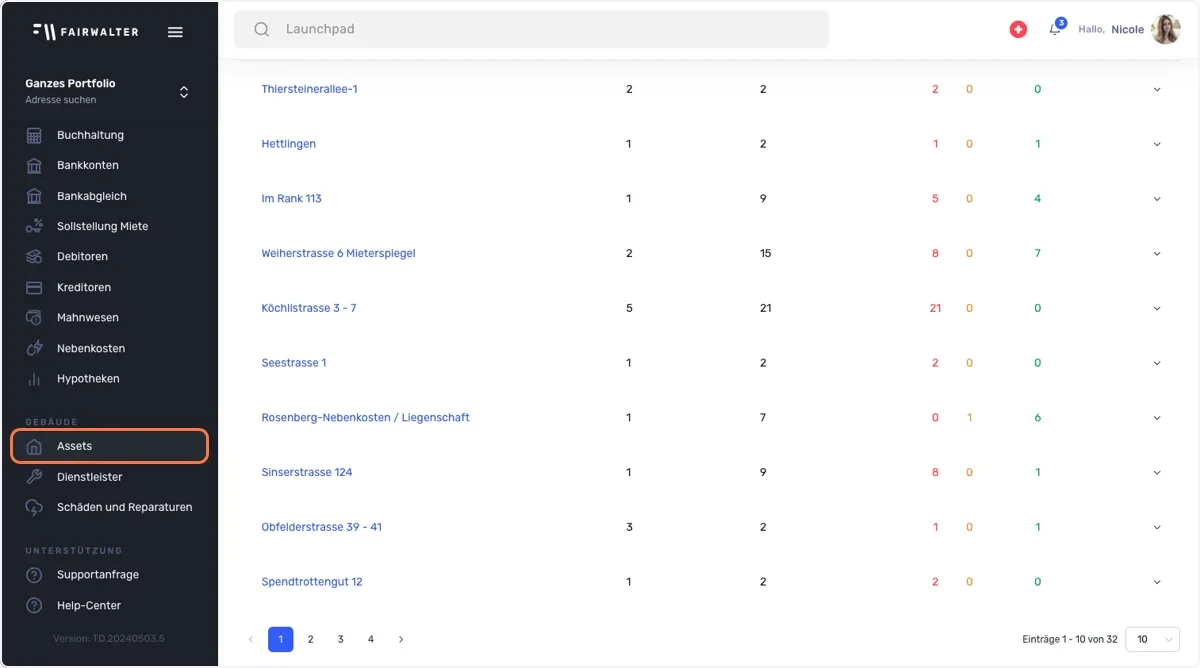The width and height of the screenshot is (1200, 668).
Task: Open the Ganzes Portfolio selector
Action: click(x=108, y=91)
